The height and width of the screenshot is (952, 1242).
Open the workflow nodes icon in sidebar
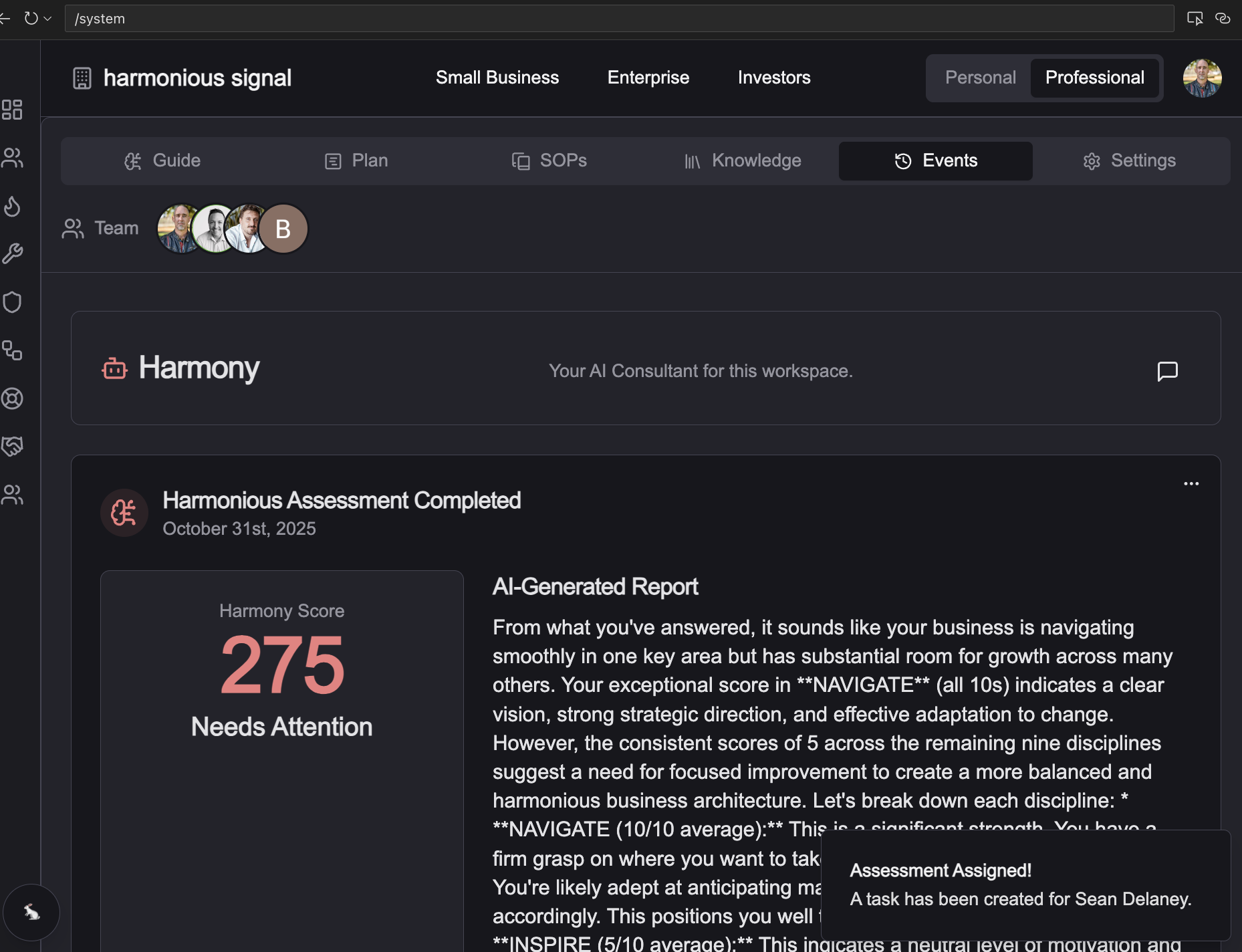click(x=13, y=352)
